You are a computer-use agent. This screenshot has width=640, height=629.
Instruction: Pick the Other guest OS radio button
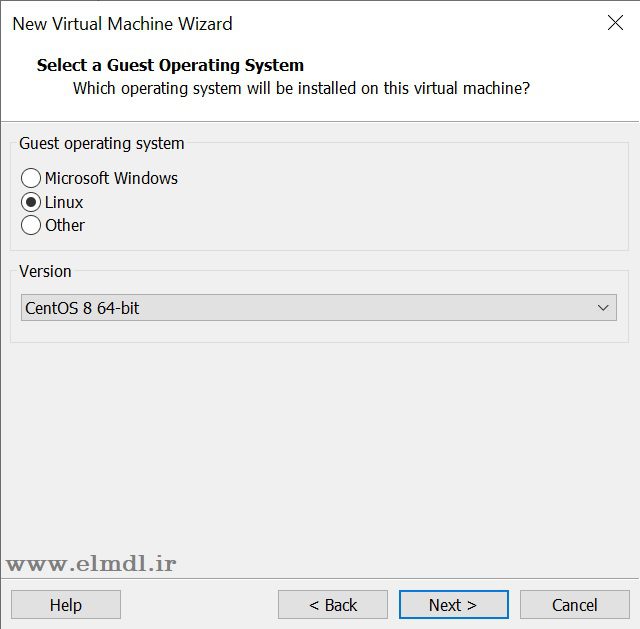[x=31, y=225]
